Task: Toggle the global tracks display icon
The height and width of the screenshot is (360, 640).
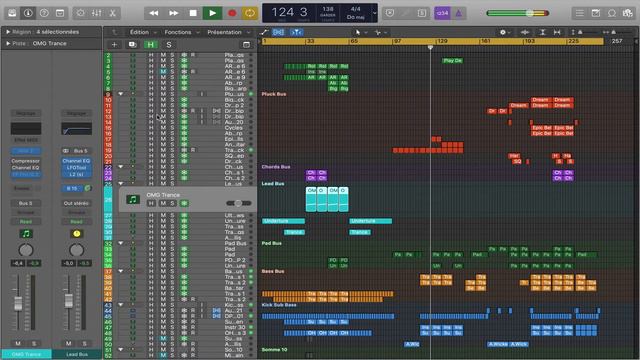Action: (246, 45)
